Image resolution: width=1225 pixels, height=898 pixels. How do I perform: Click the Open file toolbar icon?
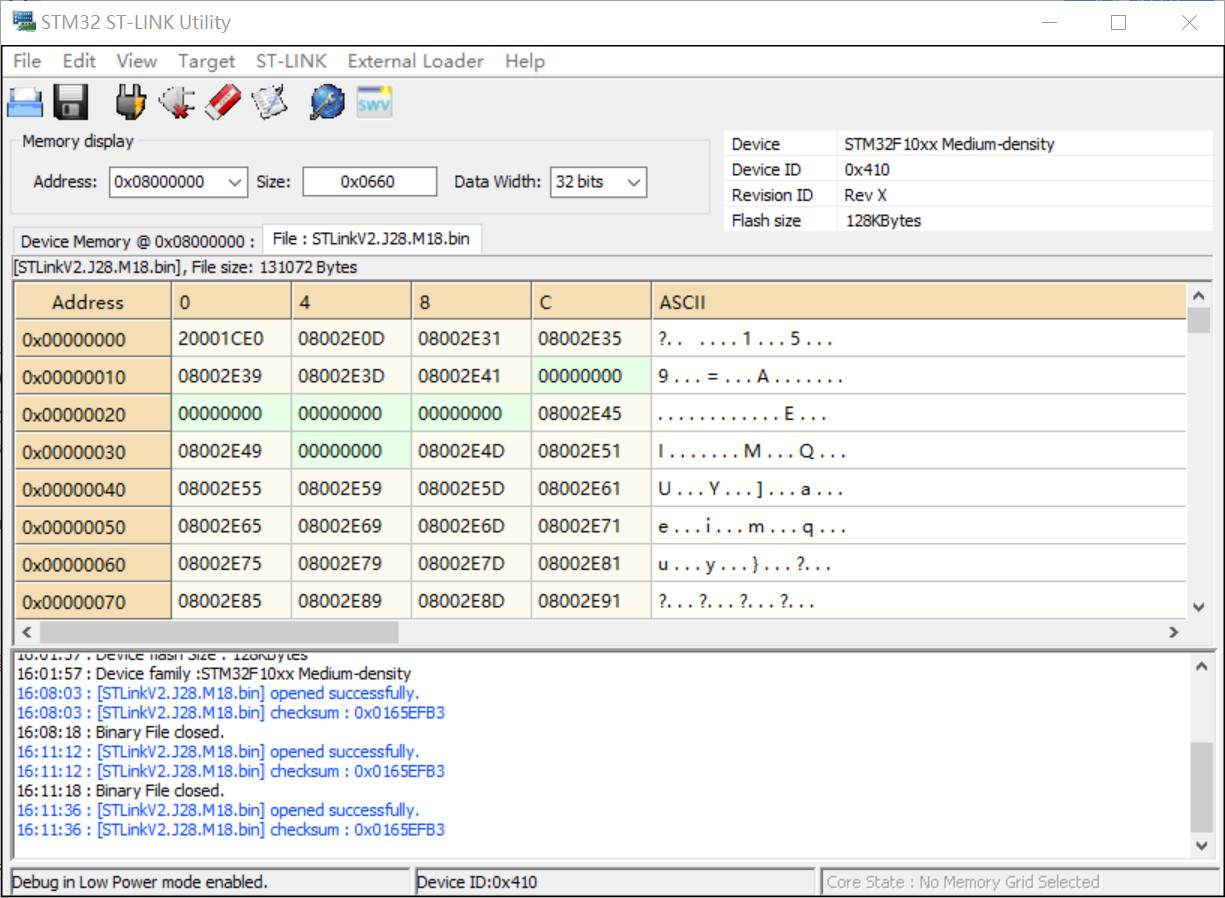pyautogui.click(x=25, y=102)
